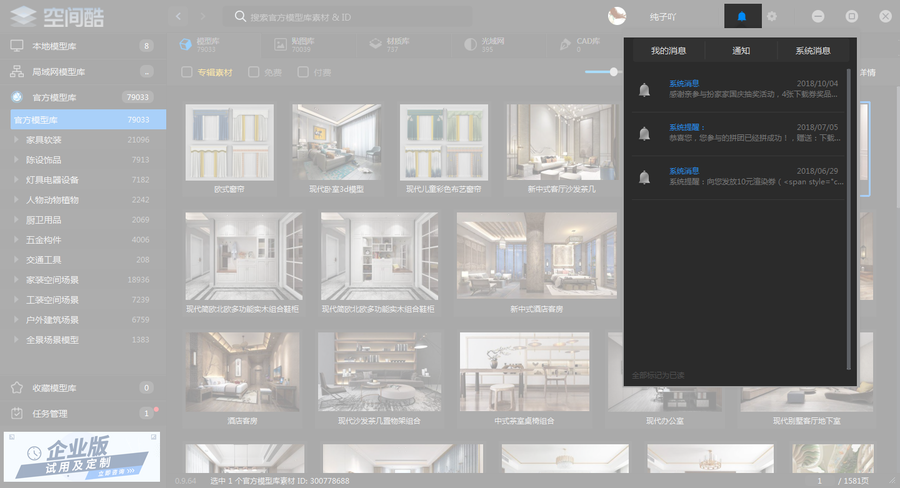Open the 中式茶室桌椅组合 thumbnail
This screenshot has height=488, width=900.
pos(525,371)
